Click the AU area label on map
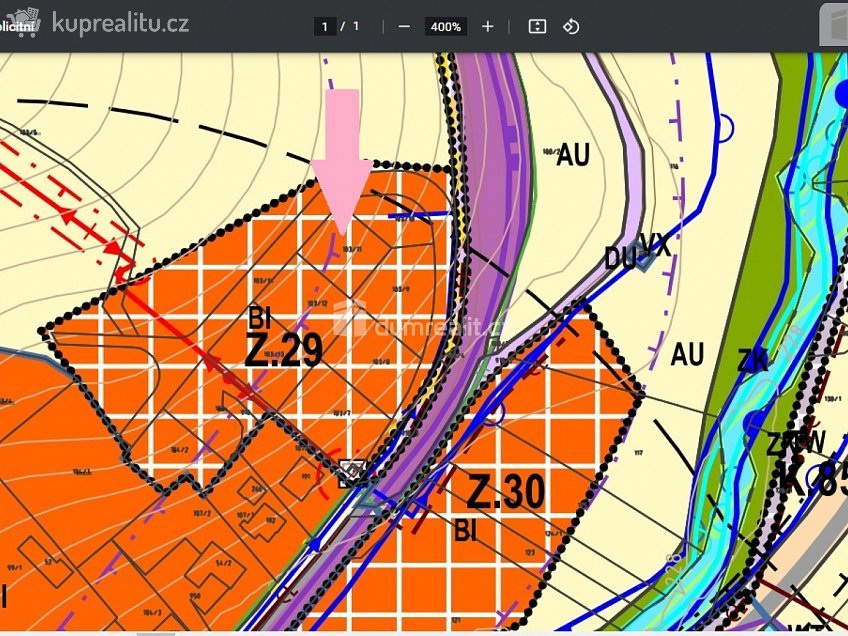This screenshot has height=636, width=848. [572, 155]
